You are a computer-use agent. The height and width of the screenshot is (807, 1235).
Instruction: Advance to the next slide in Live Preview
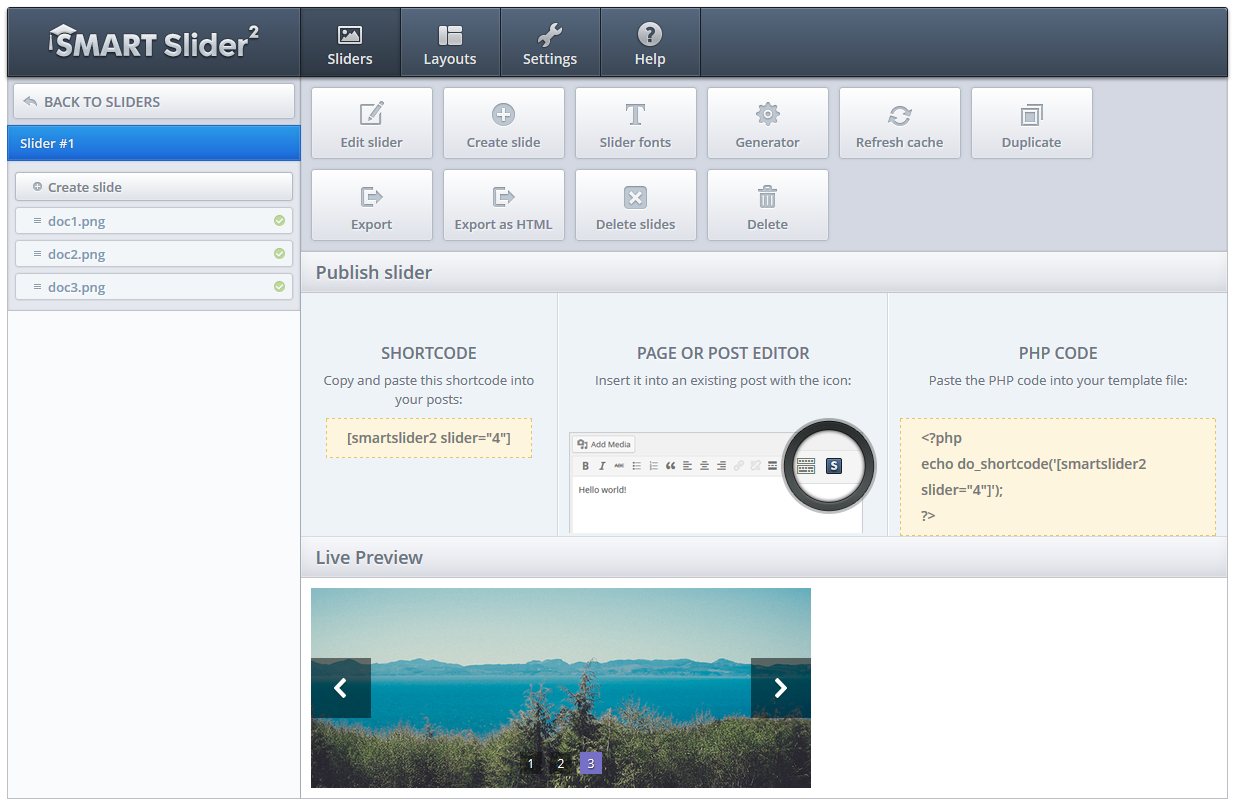click(x=781, y=688)
